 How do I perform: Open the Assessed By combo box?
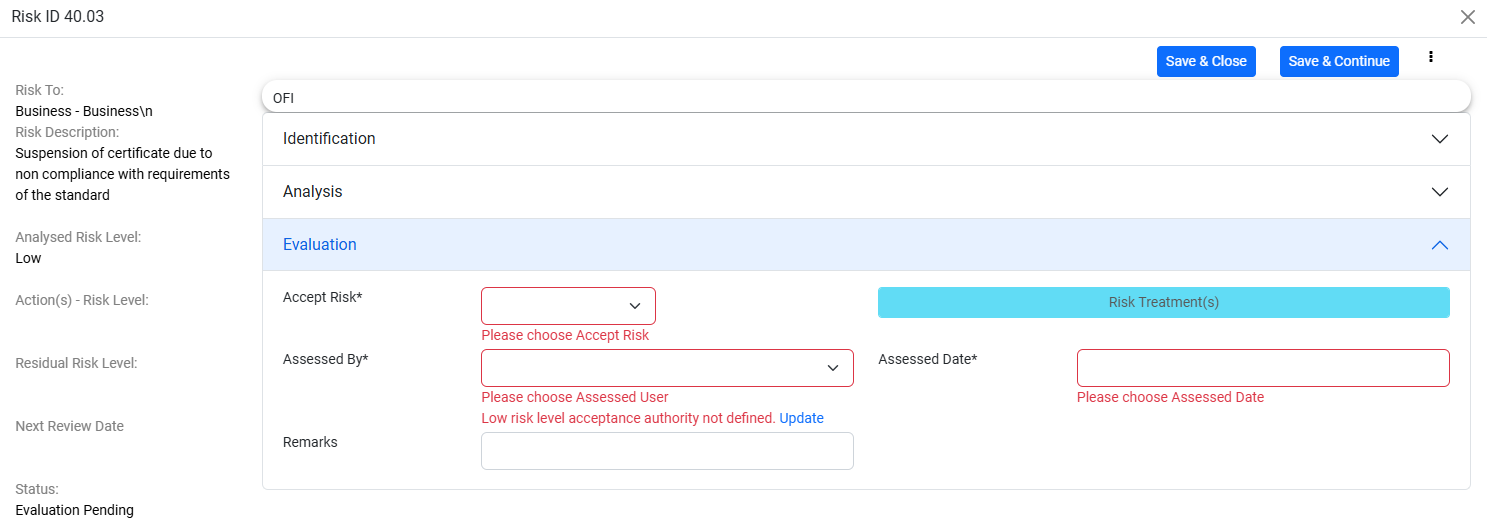click(650, 368)
